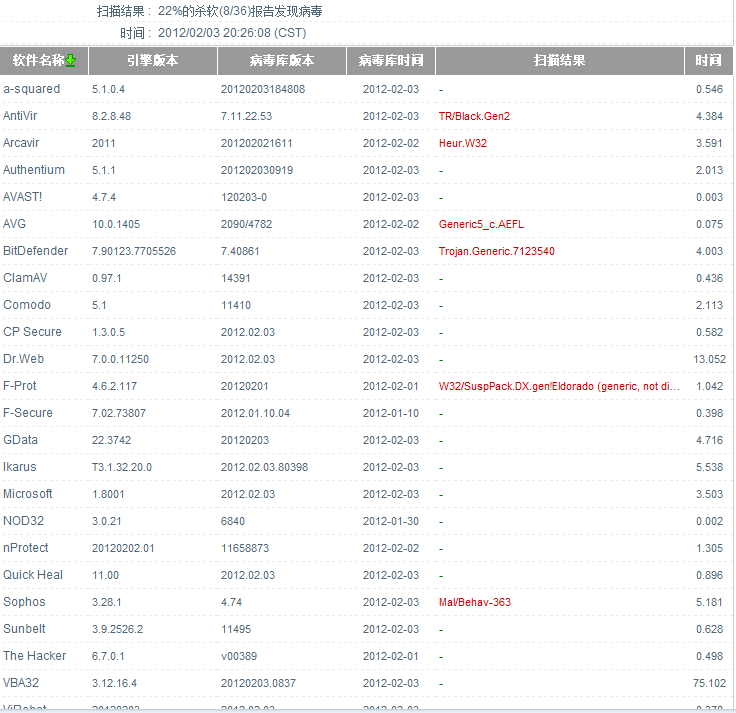This screenshot has height=713, width=736.
Task: Click the Sophos software name
Action: [24, 602]
